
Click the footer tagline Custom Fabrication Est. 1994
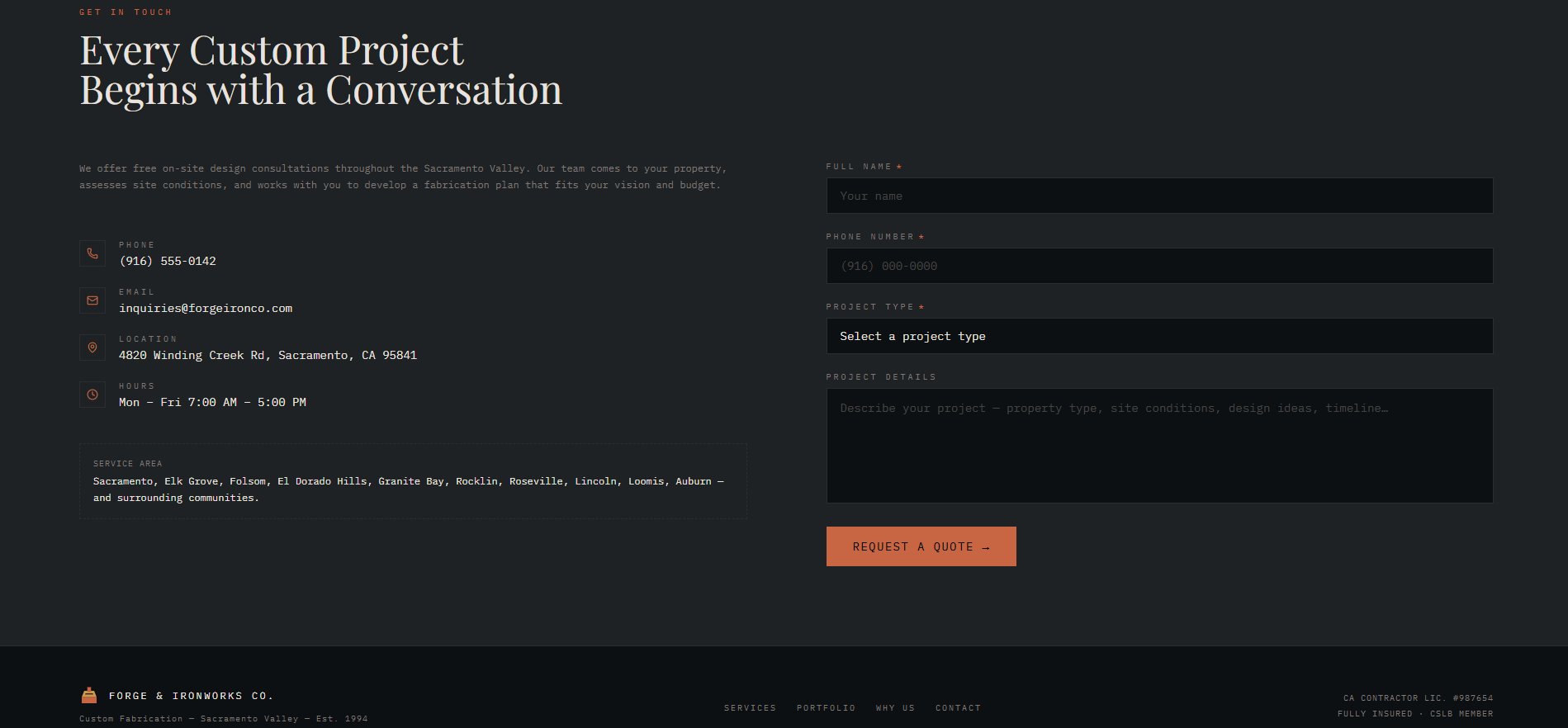[x=223, y=719]
